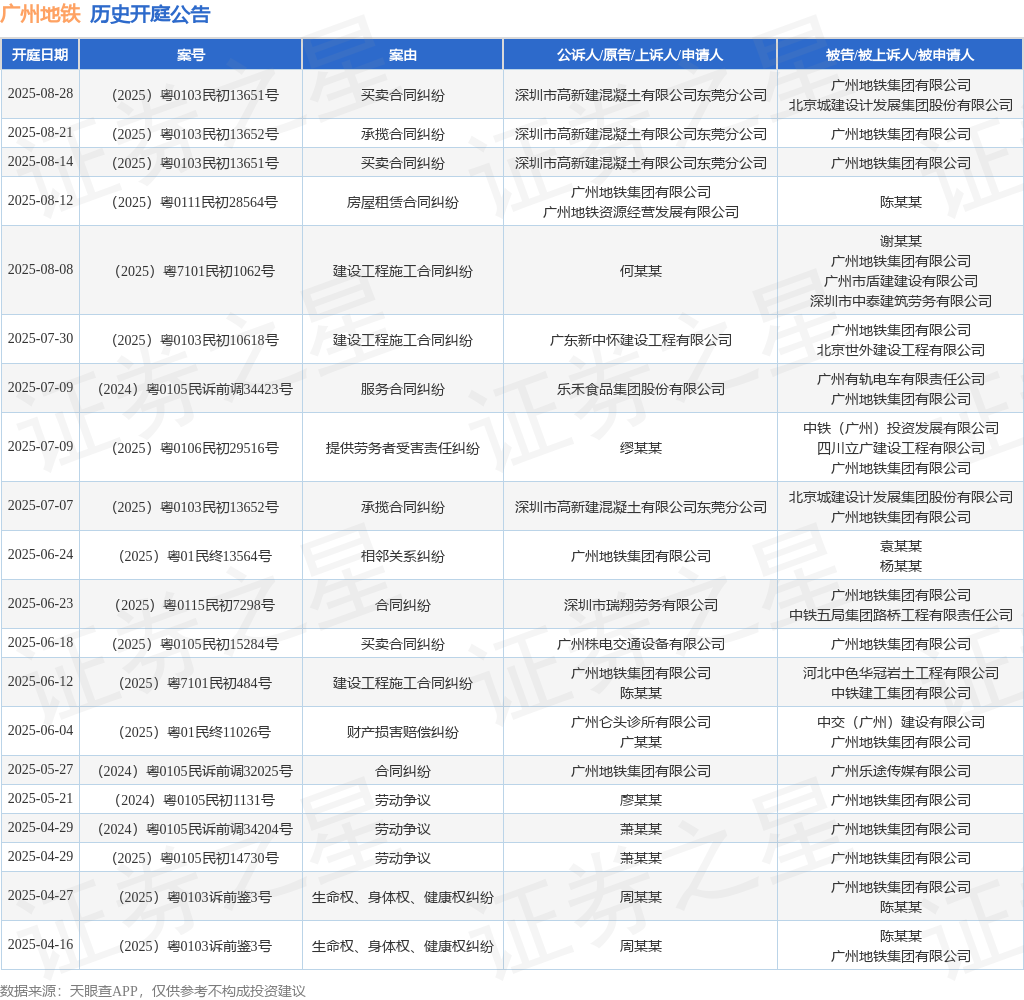The image size is (1024, 1000).
Task: Click plaintiff 广东新中怀建设工程有限公司
Action: tap(640, 340)
